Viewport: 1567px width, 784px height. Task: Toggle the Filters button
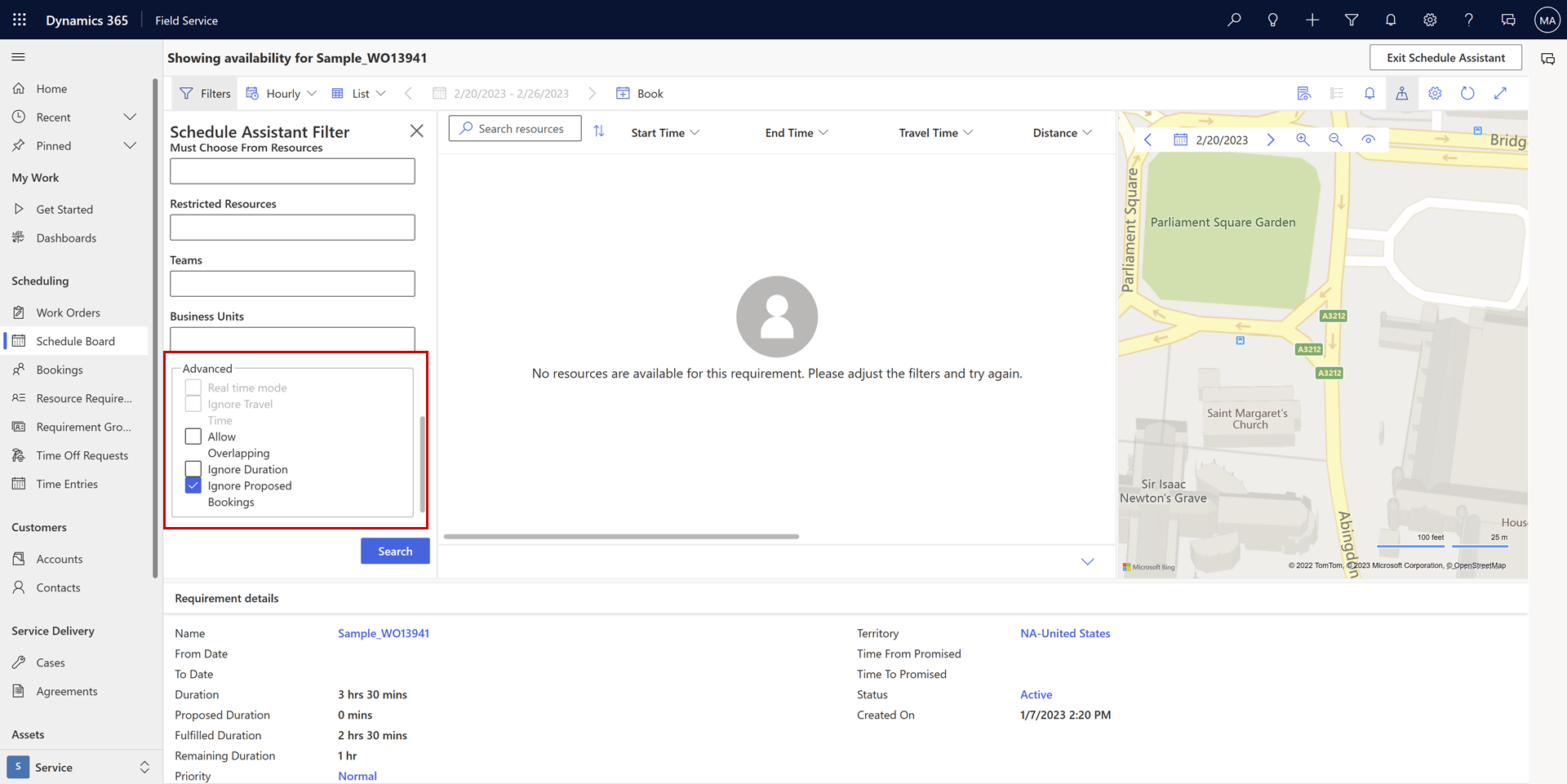click(205, 93)
